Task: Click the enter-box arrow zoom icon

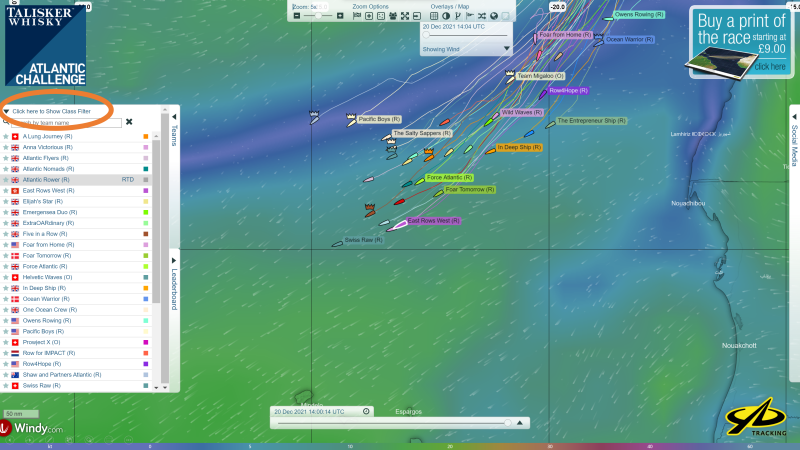Action: point(417,16)
